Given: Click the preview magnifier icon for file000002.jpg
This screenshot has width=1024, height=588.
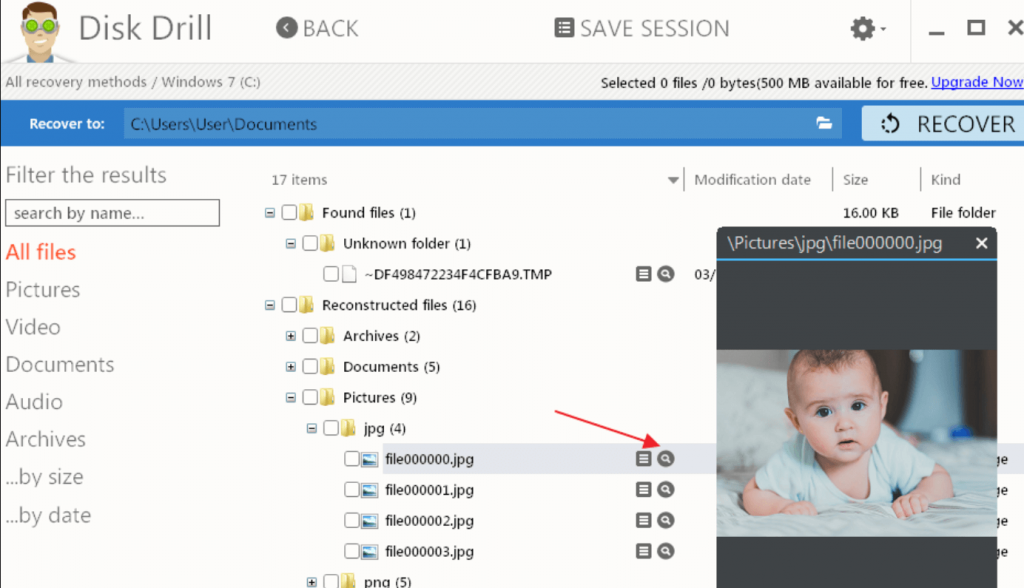Looking at the screenshot, I should point(665,520).
